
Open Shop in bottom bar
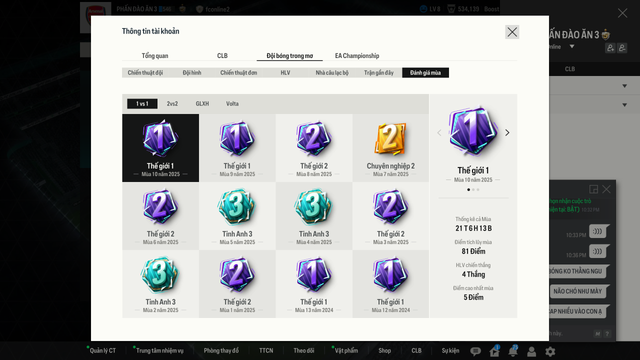tap(384, 351)
